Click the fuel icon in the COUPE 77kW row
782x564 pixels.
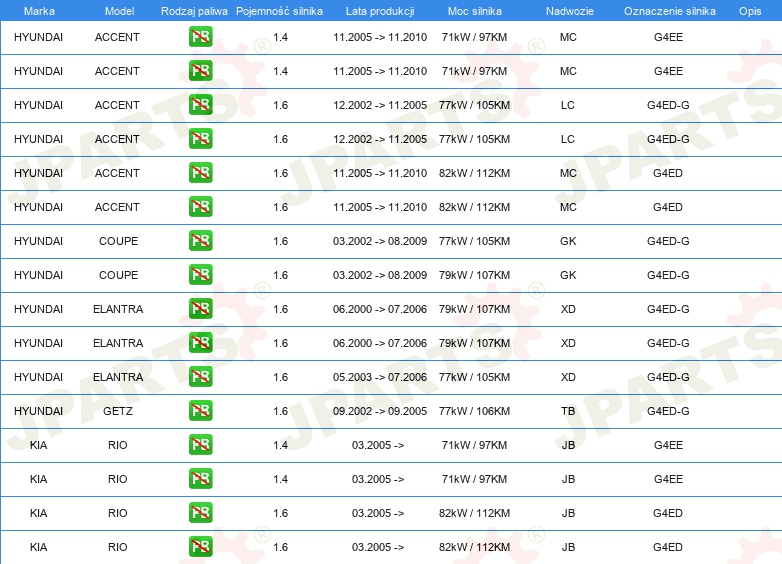200,240
